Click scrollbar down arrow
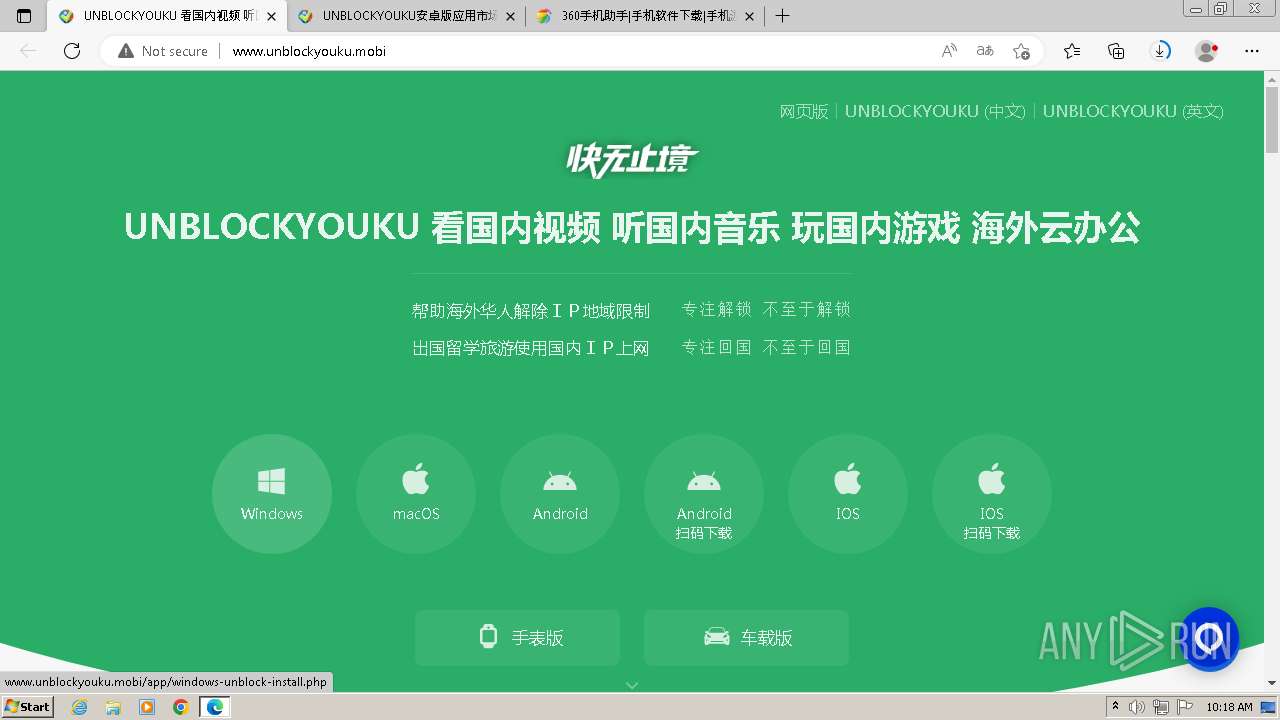1280x720 pixels. coord(1272,683)
